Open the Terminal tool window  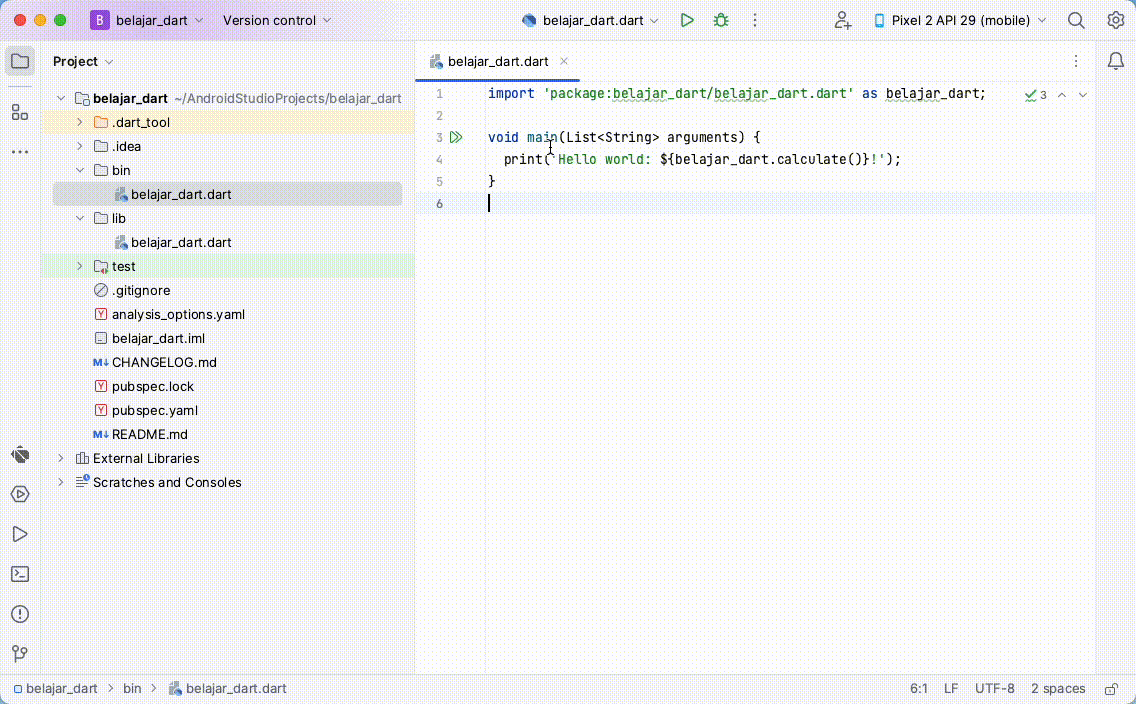click(x=20, y=574)
